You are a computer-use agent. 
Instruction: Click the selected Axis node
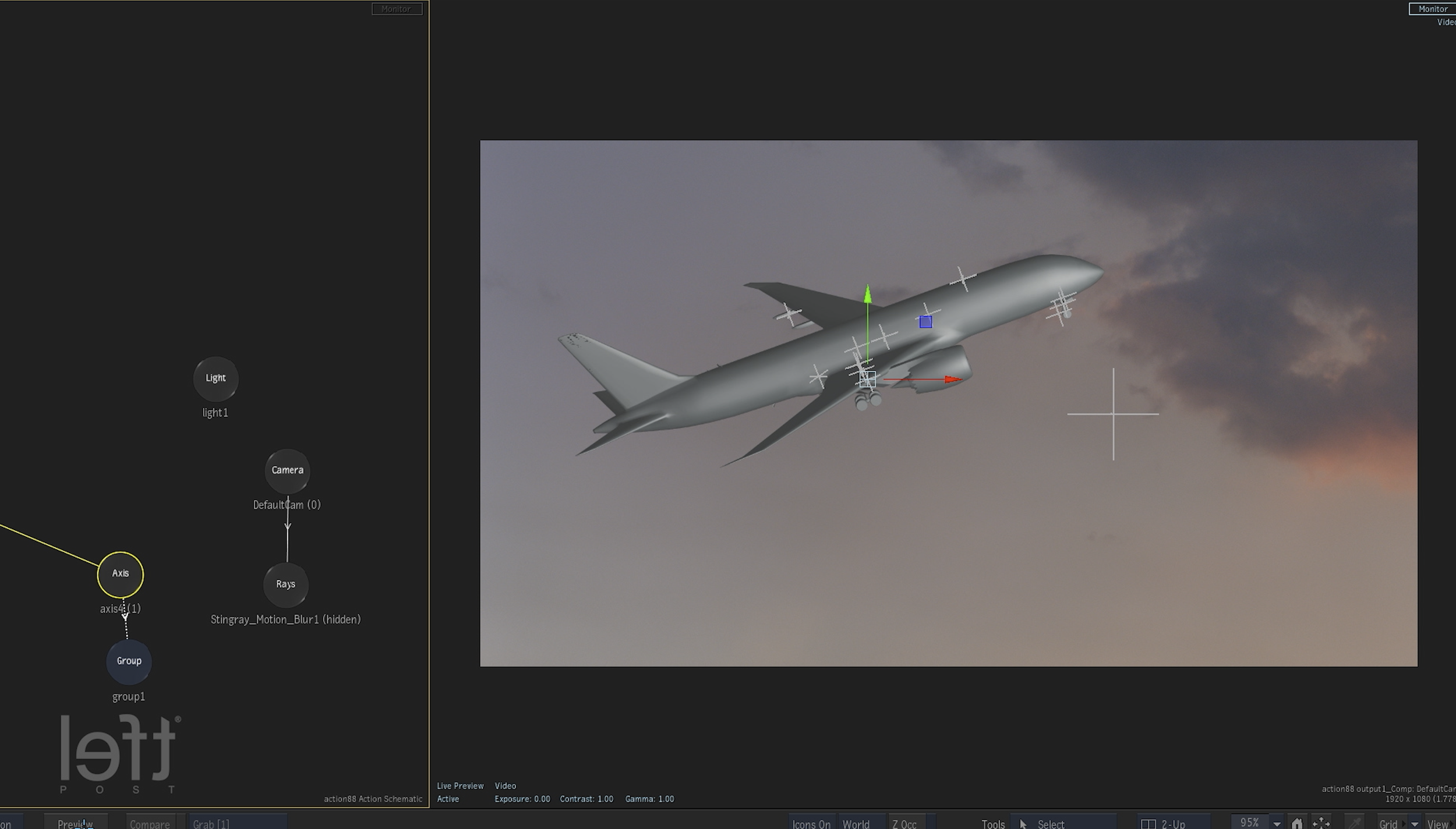[121, 574]
